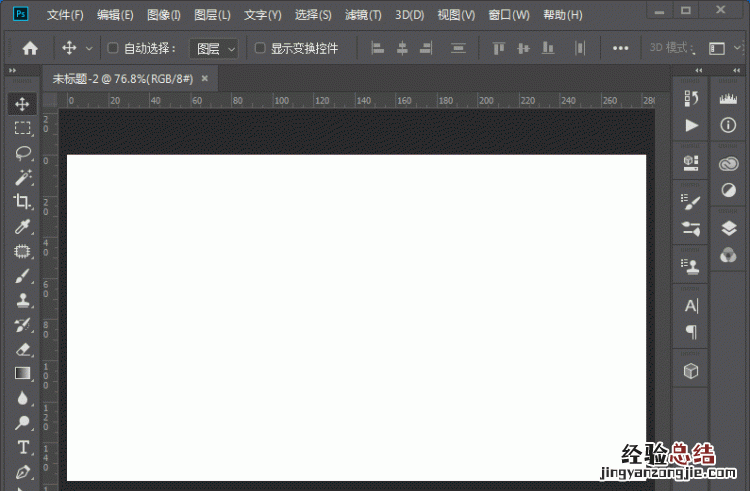Open the Character panel icon
Viewport: 750px width, 491px height.
pos(691,306)
